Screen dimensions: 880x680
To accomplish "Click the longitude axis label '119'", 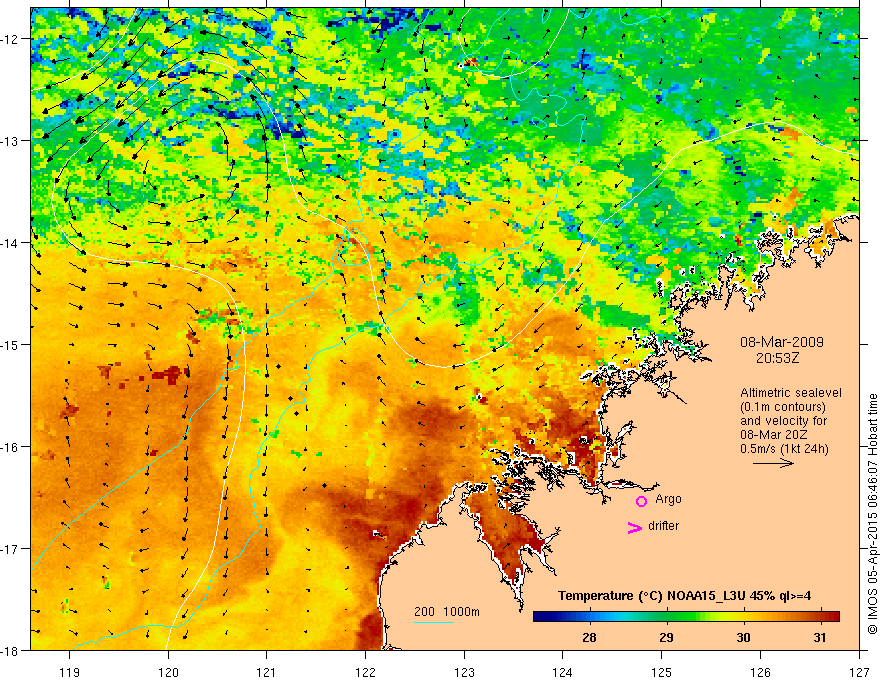I will click(x=70, y=672).
